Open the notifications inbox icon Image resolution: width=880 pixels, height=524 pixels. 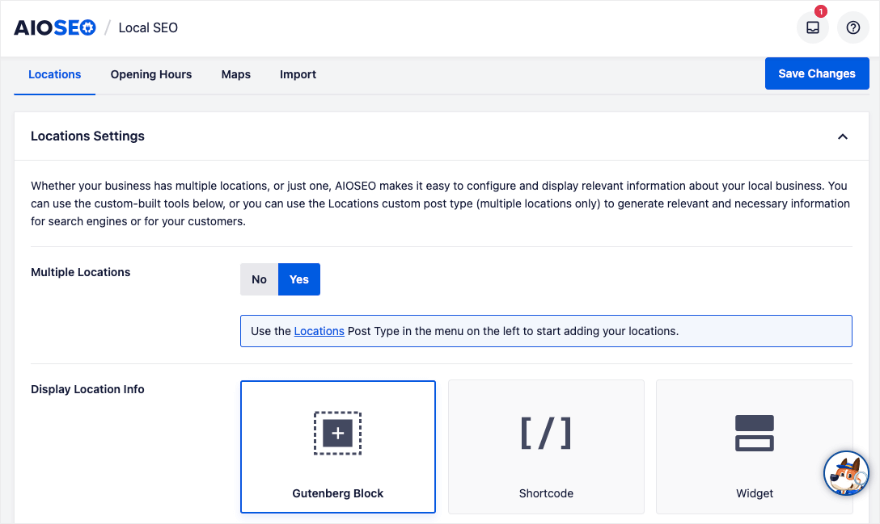tap(813, 27)
